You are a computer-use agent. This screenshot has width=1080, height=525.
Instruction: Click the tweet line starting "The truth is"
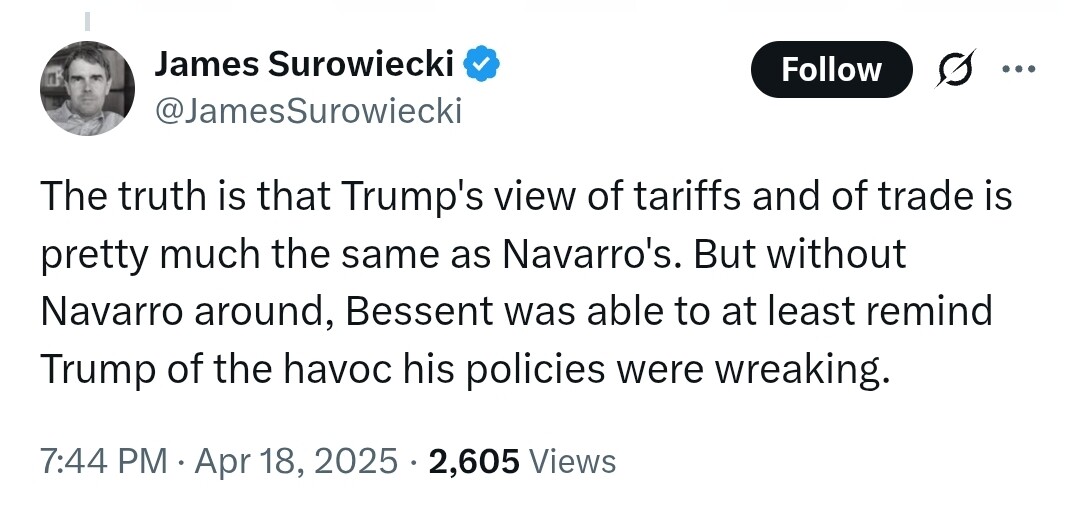click(526, 195)
